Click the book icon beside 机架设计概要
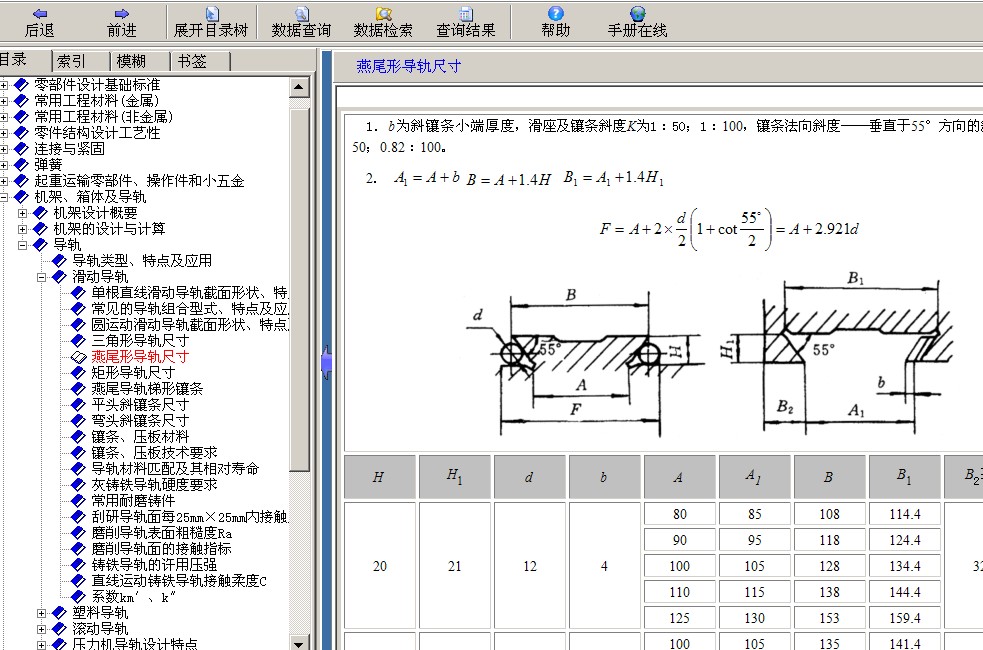This screenshot has width=983, height=650. pyautogui.click(x=40, y=212)
